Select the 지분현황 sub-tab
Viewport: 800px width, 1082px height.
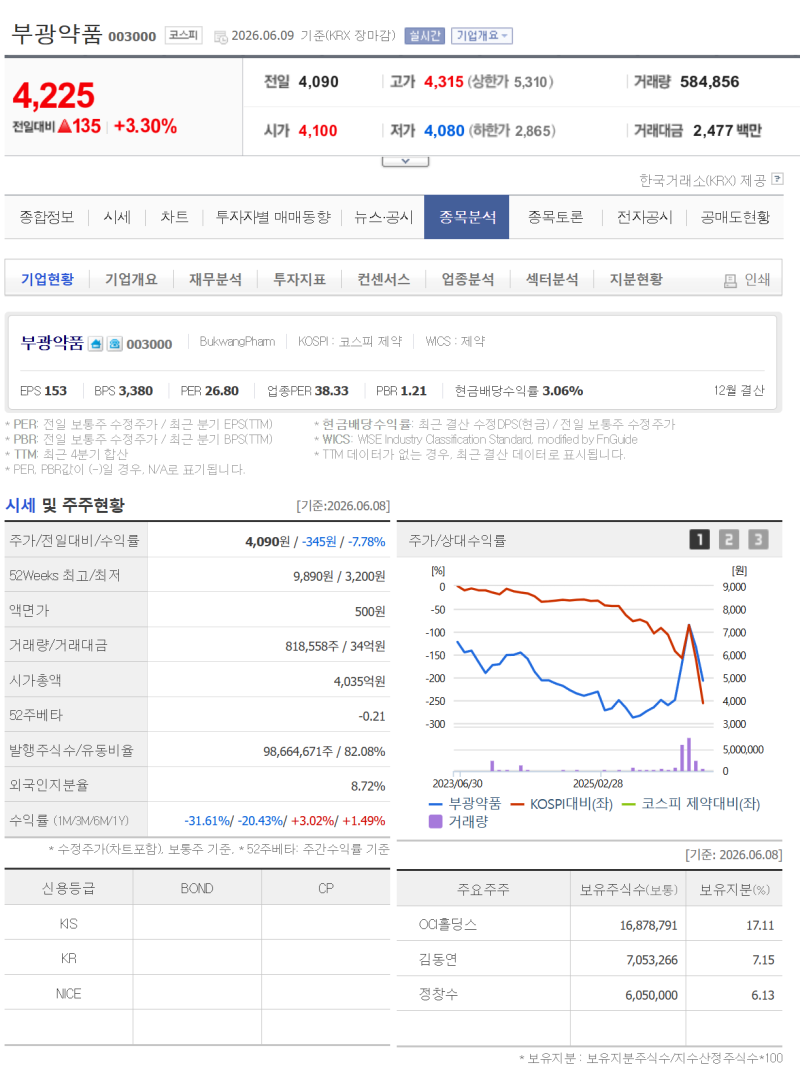(x=636, y=279)
